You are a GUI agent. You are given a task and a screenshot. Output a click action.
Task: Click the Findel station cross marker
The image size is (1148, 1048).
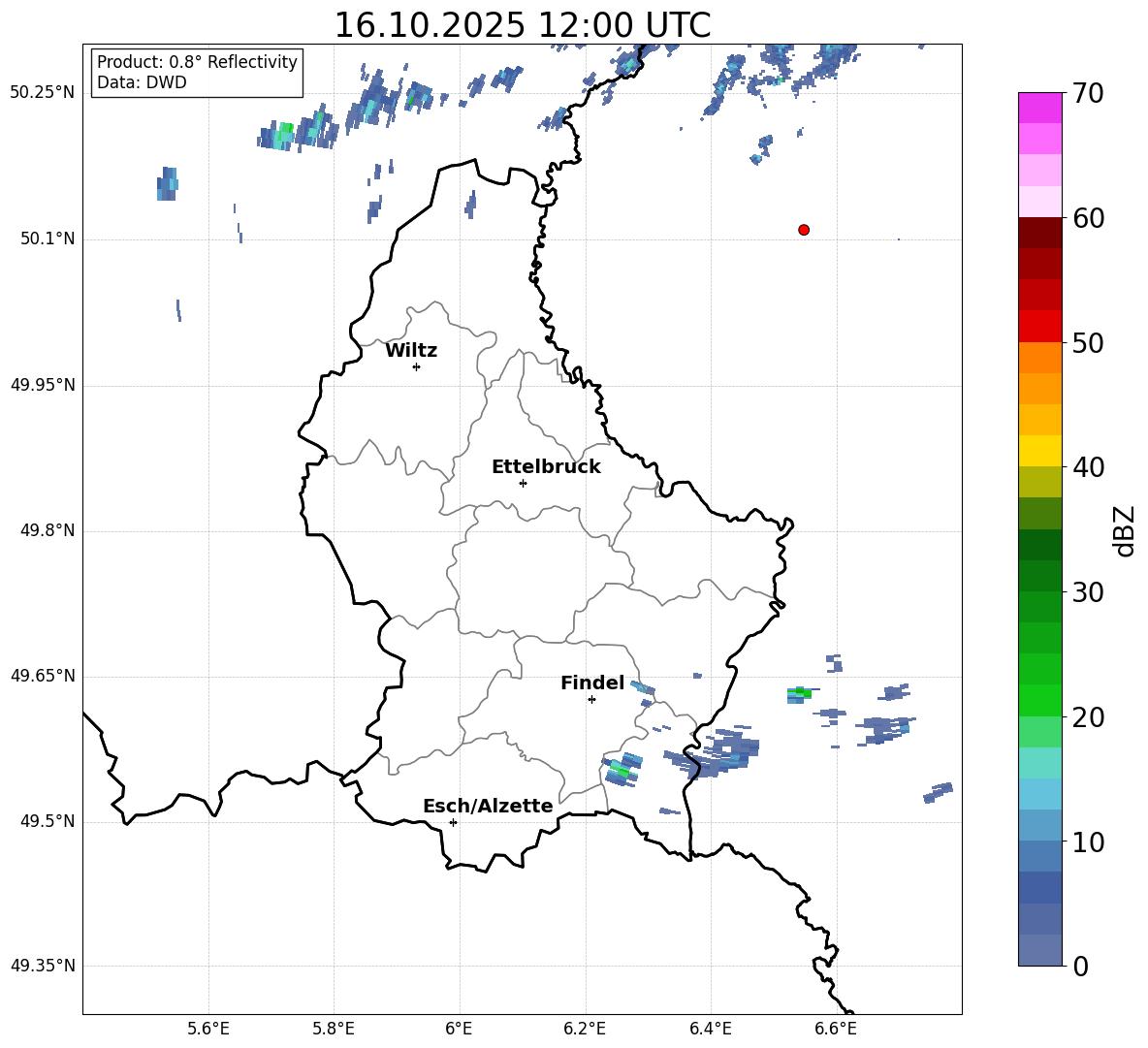pyautogui.click(x=591, y=699)
